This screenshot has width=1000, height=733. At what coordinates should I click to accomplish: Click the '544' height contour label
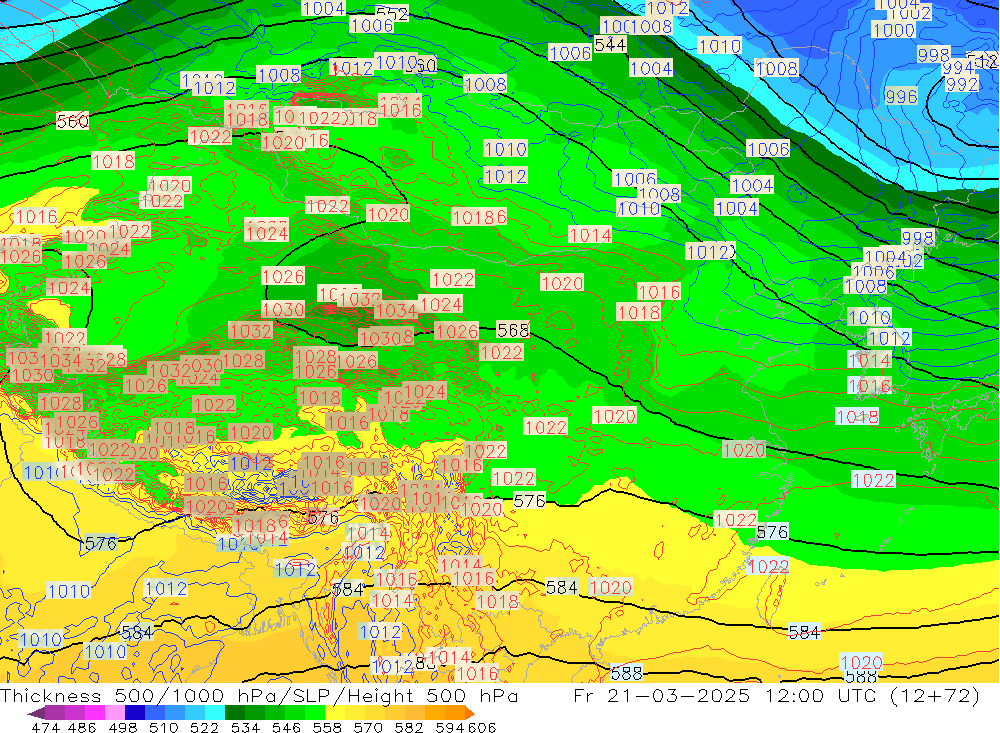click(610, 45)
